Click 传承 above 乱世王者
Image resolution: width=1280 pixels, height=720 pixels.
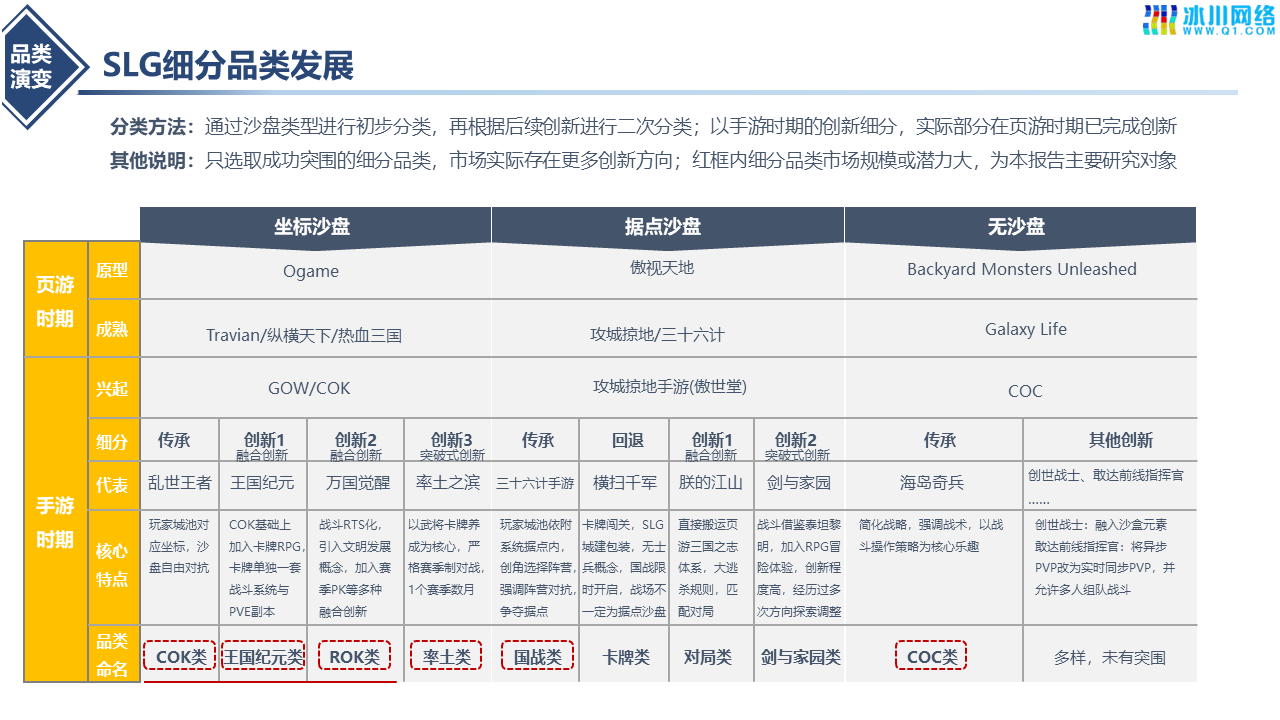pos(174,440)
